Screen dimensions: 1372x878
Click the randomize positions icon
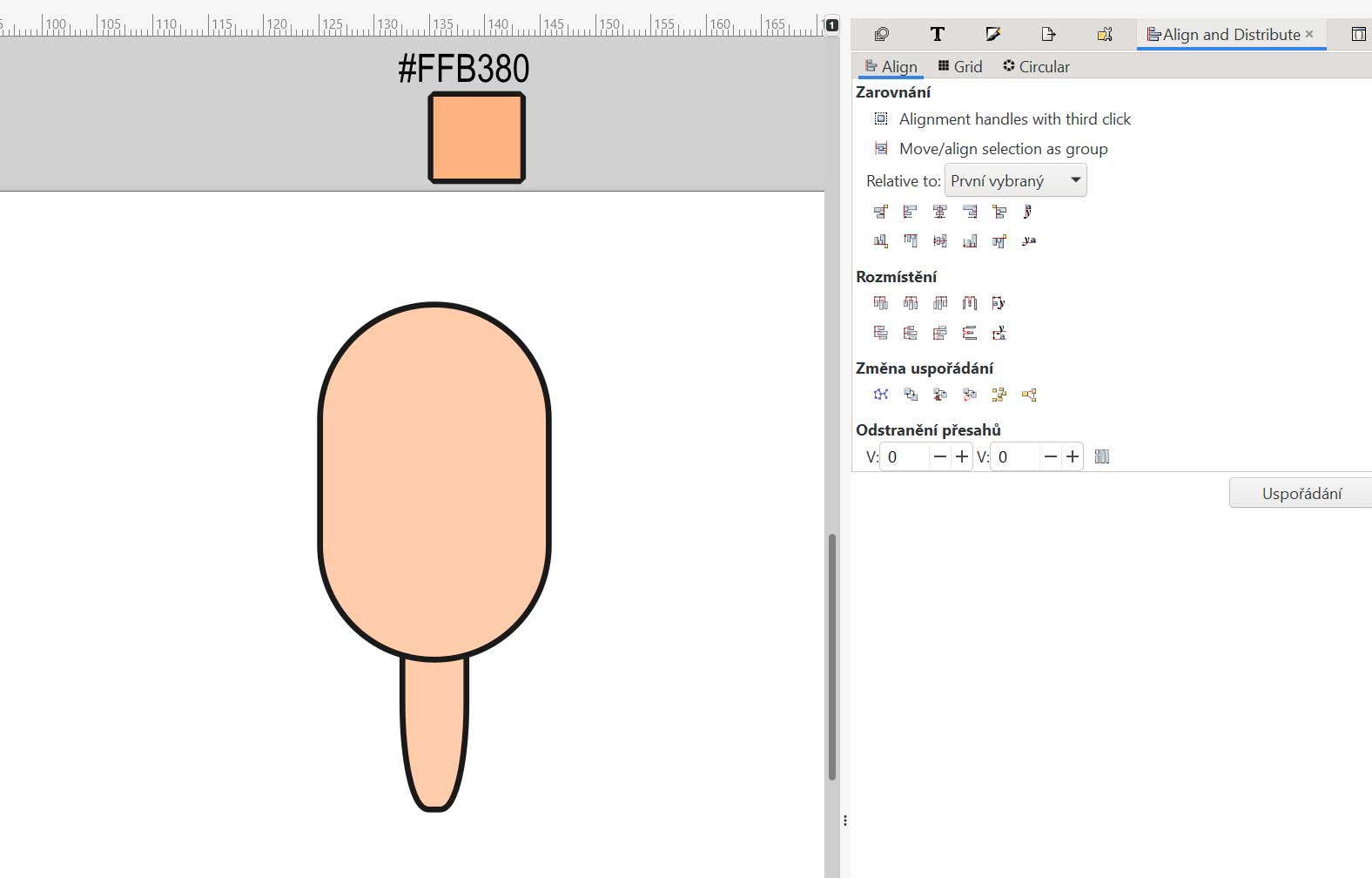click(x=999, y=395)
